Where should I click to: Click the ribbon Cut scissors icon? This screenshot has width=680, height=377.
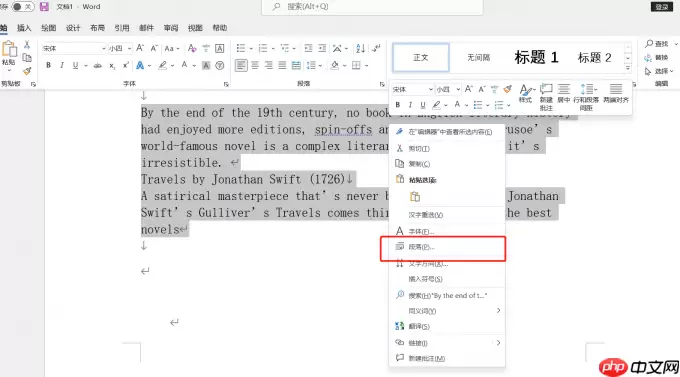(27, 44)
